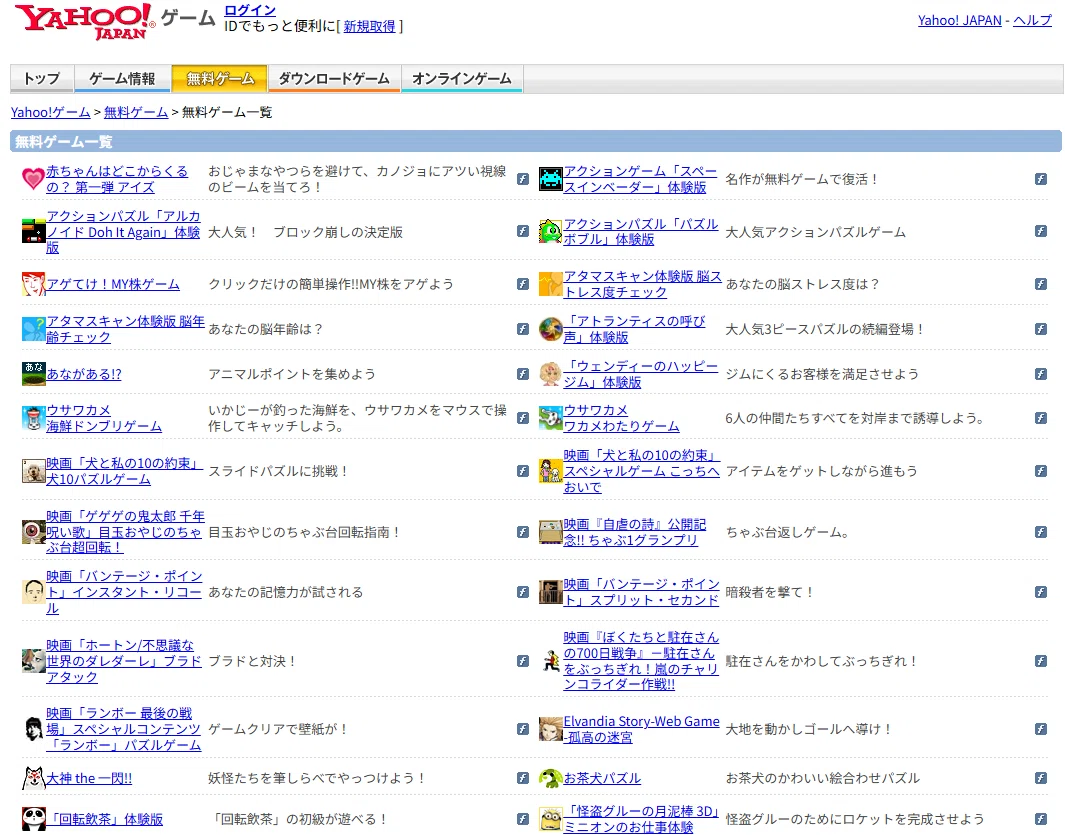Open the アゲてけ！MY株ゲーム link
1065x835 pixels.
[113, 284]
